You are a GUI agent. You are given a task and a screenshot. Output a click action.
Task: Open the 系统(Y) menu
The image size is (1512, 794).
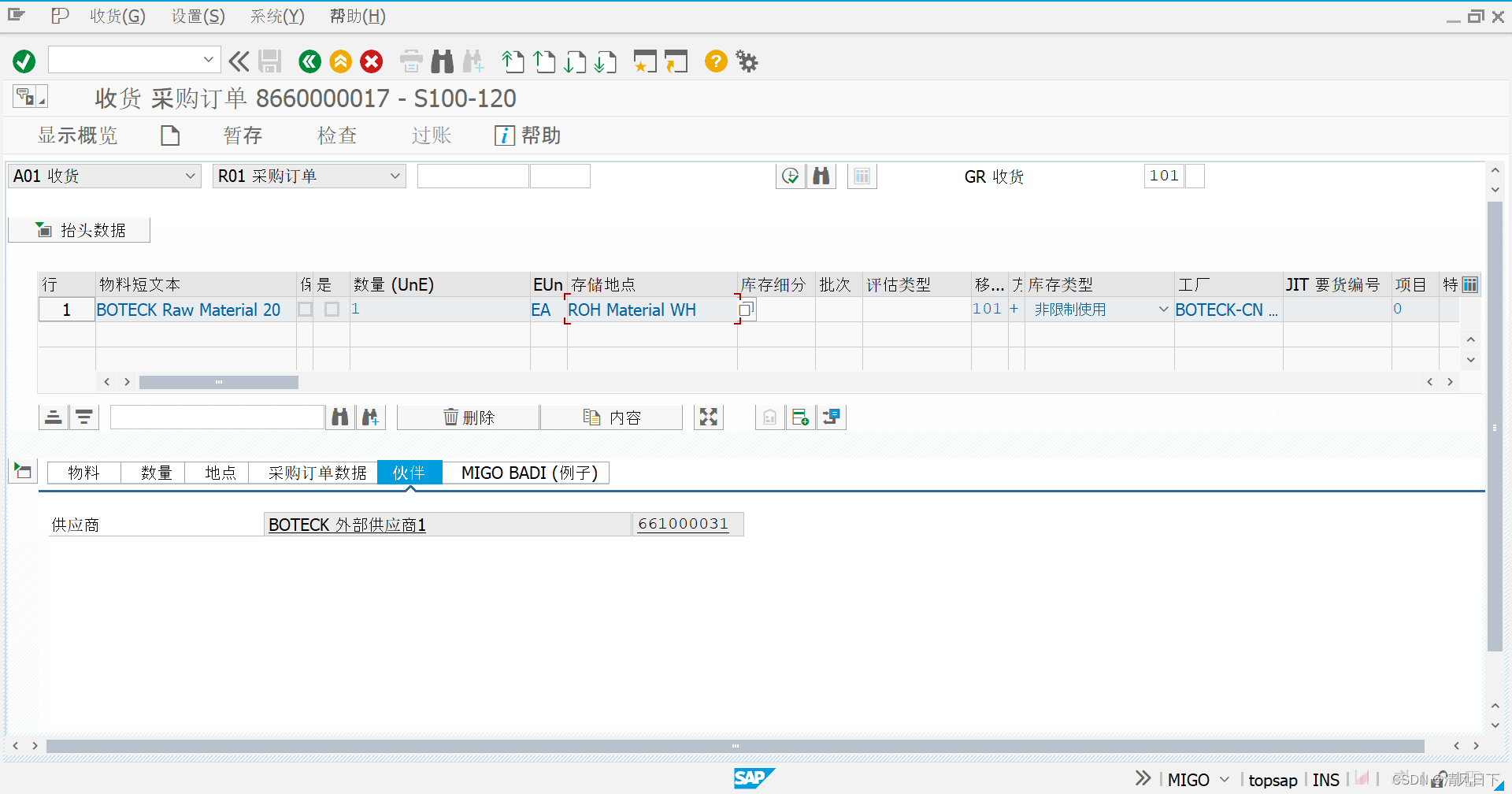(x=277, y=16)
